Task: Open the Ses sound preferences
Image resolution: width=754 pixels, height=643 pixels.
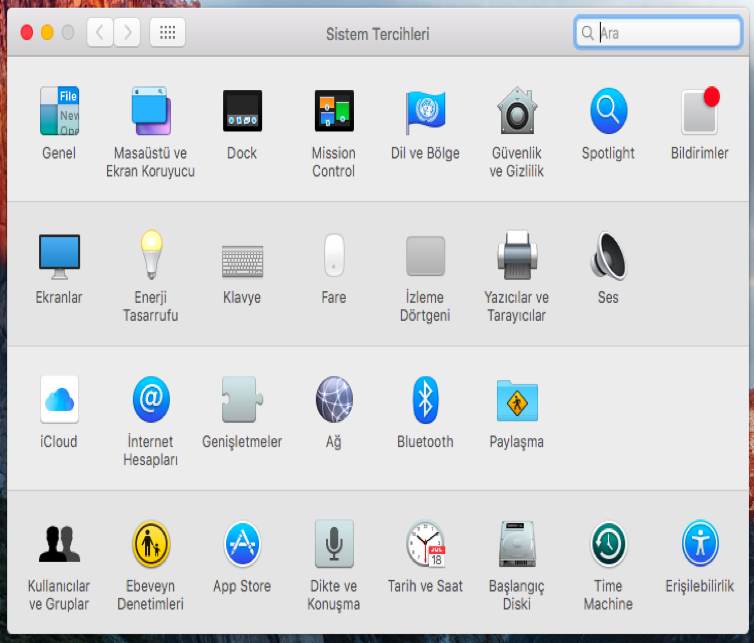Action: pyautogui.click(x=608, y=256)
